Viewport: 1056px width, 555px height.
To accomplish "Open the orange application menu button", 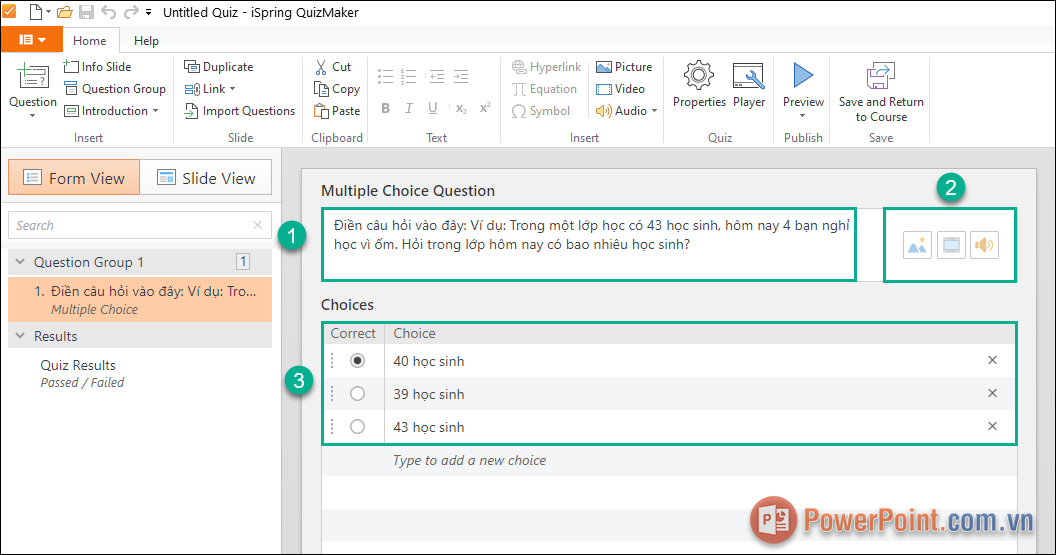I will (32, 40).
